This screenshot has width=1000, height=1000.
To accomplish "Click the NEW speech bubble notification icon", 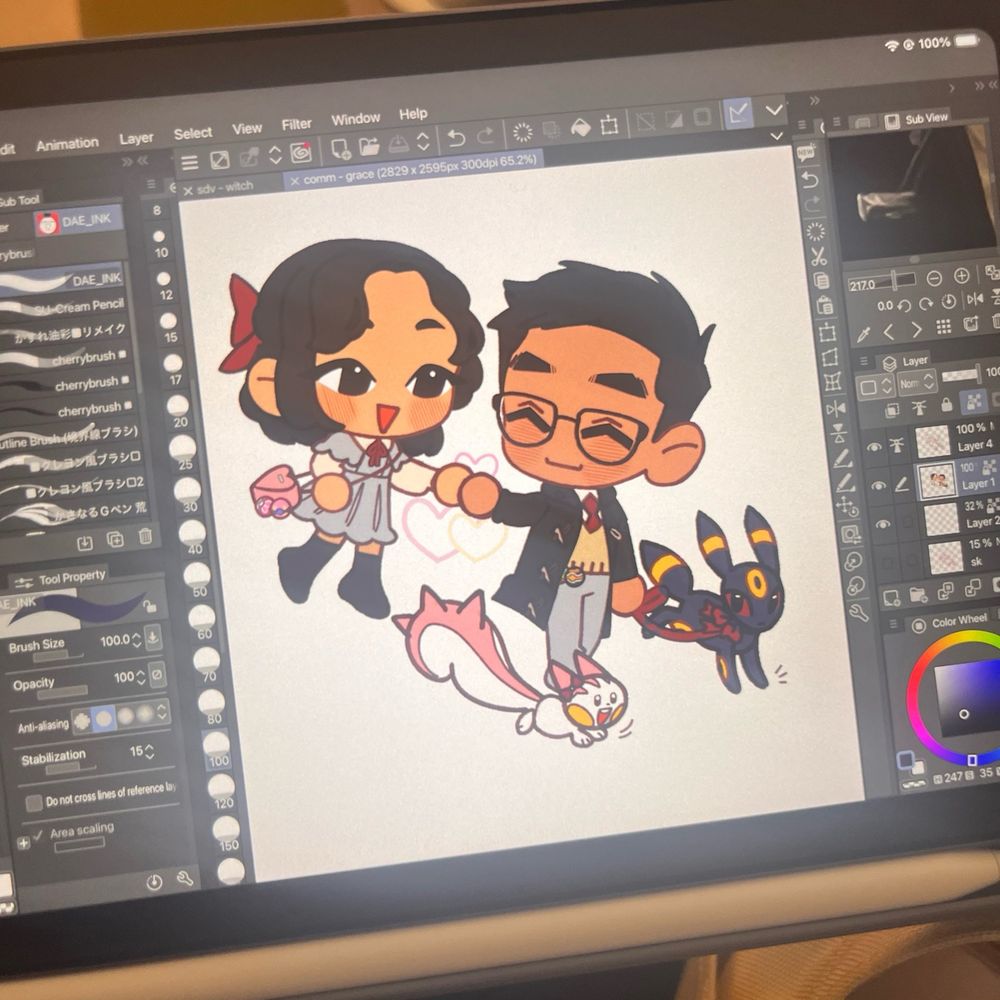I will pyautogui.click(x=806, y=152).
